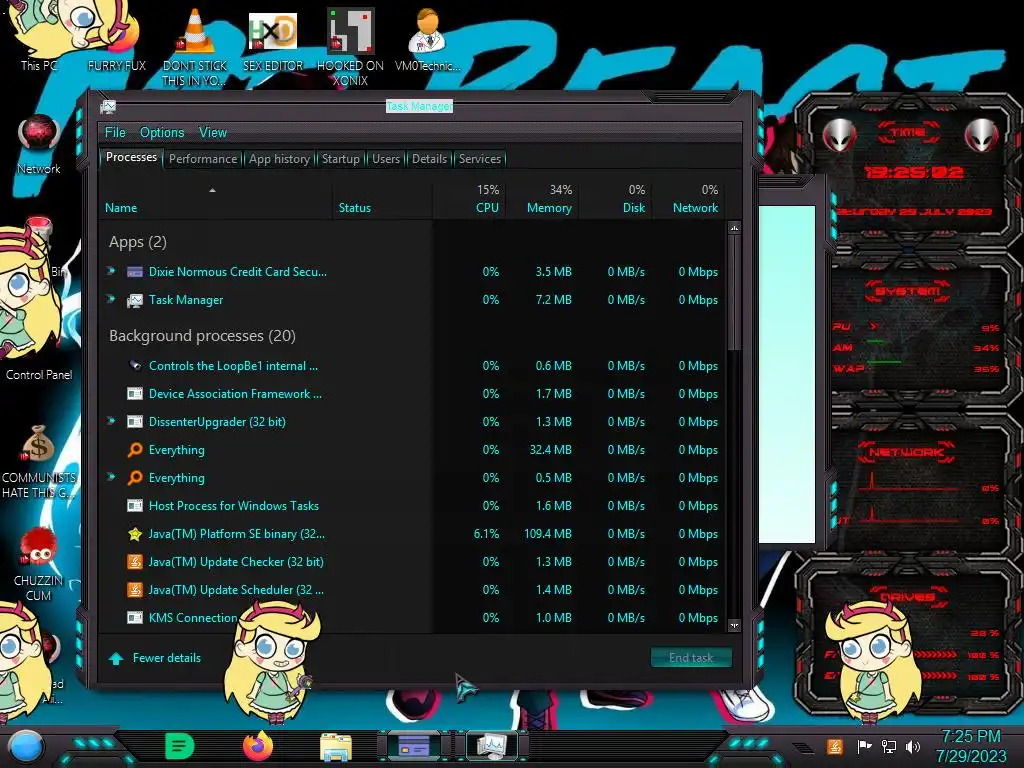
Task: Sort by the Network column header
Action: (x=689, y=199)
